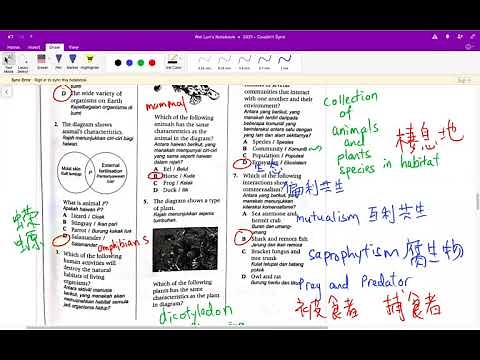Select the Lasso Select tool
480x360 pixels.
[x=23, y=64]
